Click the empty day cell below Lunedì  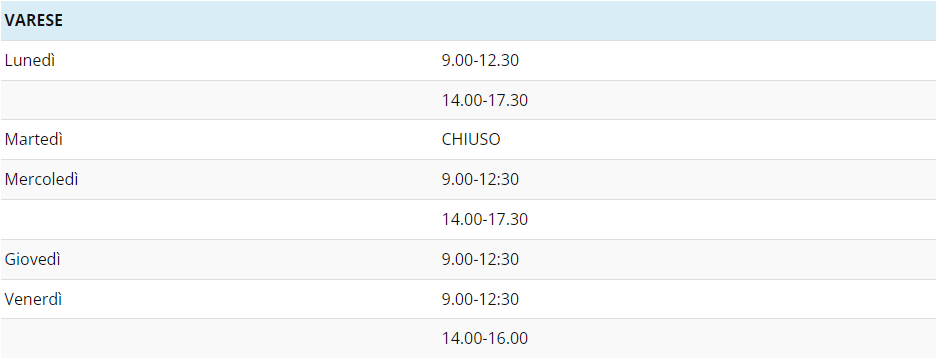pyautogui.click(x=219, y=100)
